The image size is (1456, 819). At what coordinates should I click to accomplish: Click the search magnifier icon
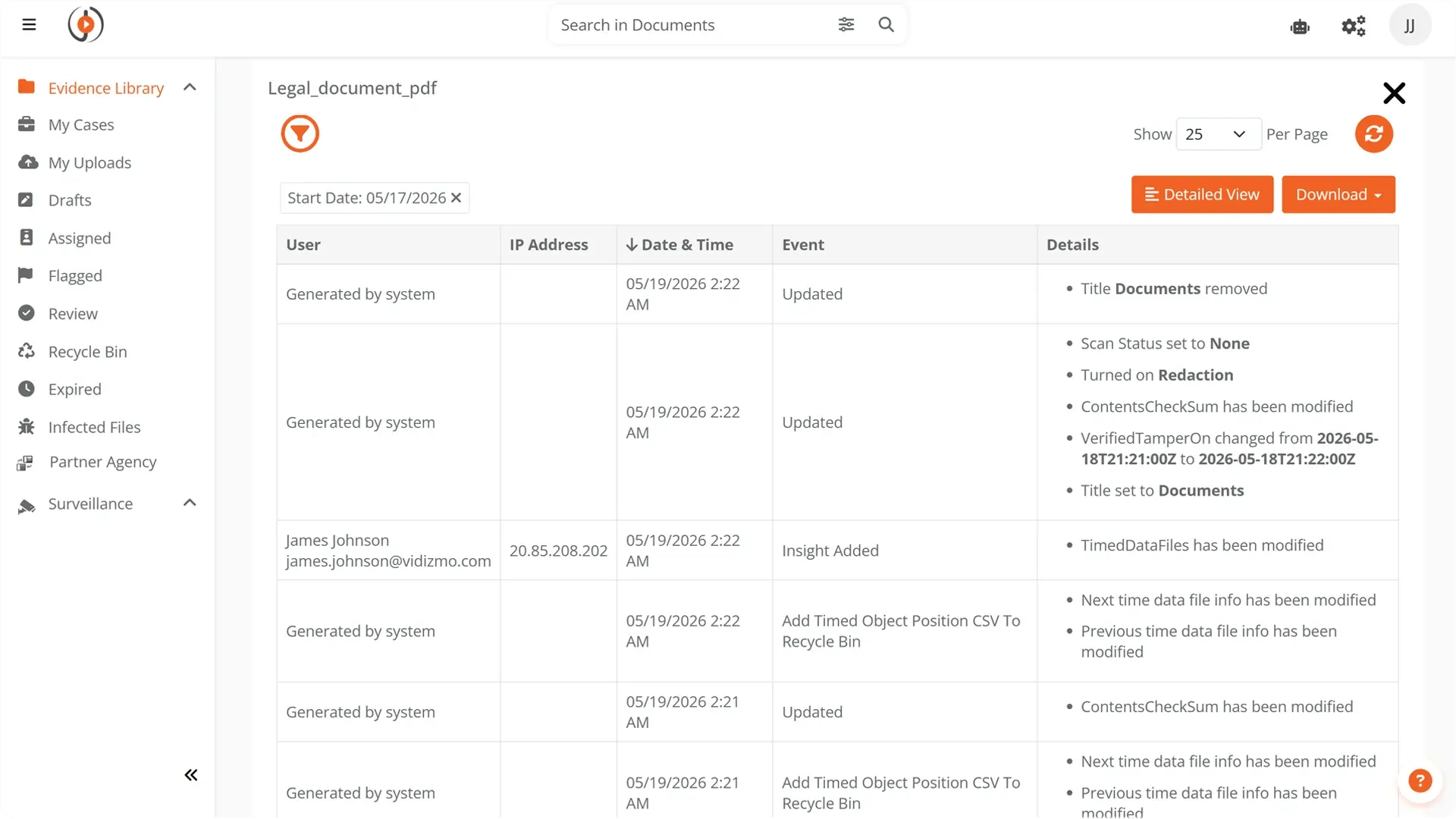pyautogui.click(x=886, y=25)
